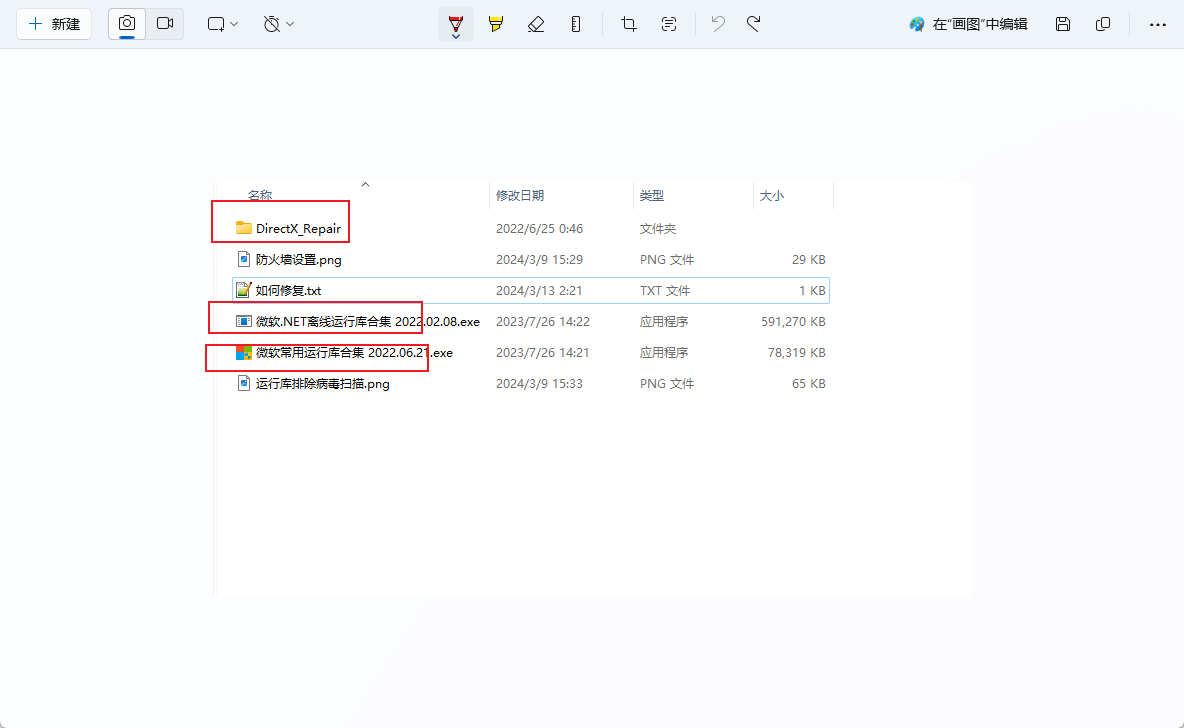Select the 运行库排除病毒扫描.png file name
Viewport: 1184px width, 728px height.
[x=322, y=384]
